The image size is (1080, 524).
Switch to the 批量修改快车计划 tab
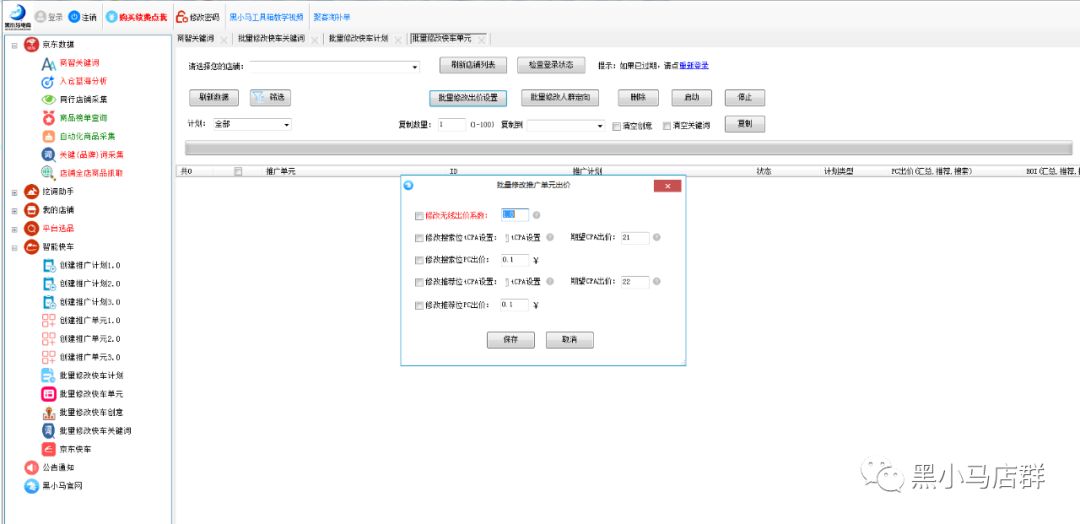359,39
